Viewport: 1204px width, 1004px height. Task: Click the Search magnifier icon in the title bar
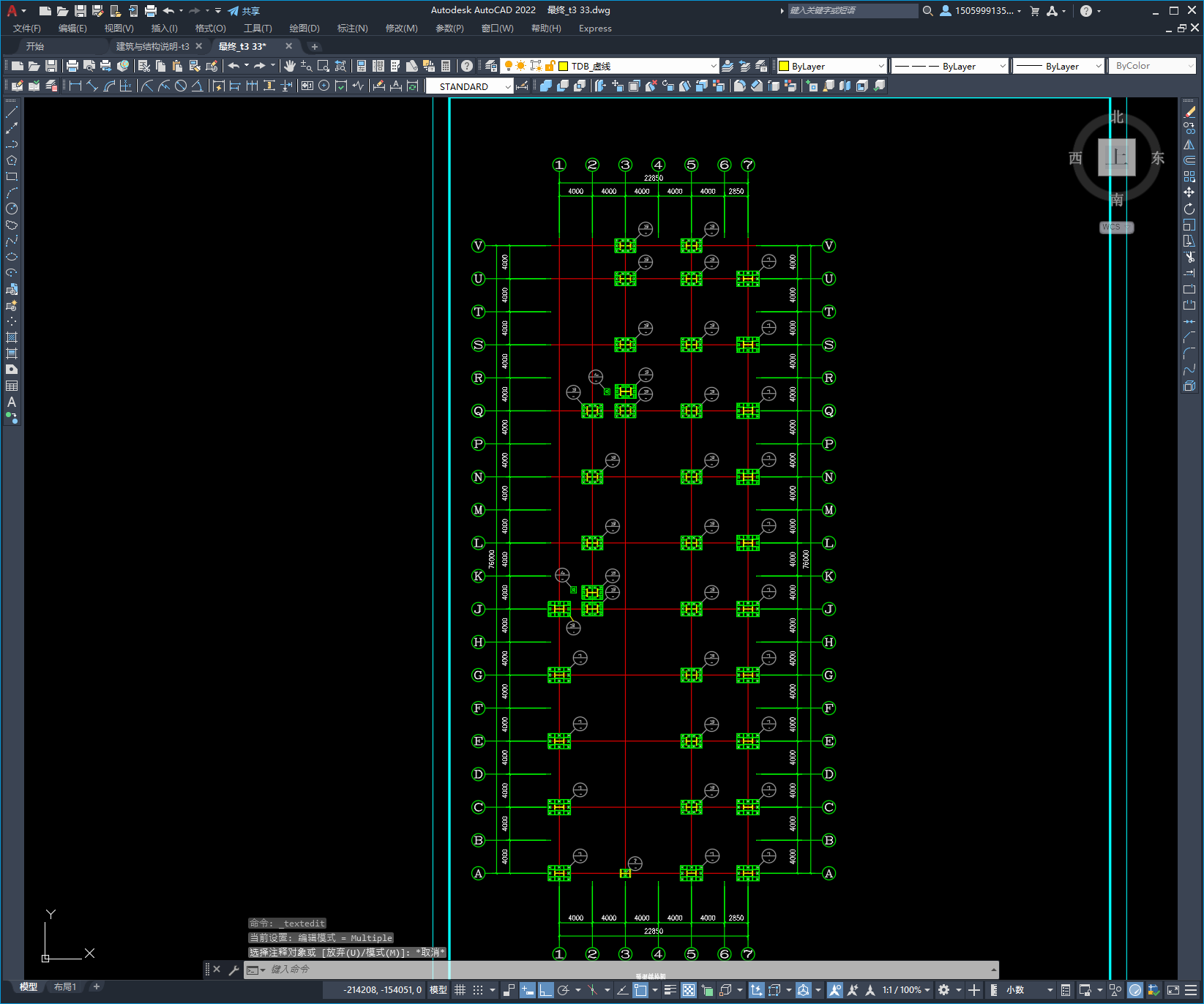928,10
